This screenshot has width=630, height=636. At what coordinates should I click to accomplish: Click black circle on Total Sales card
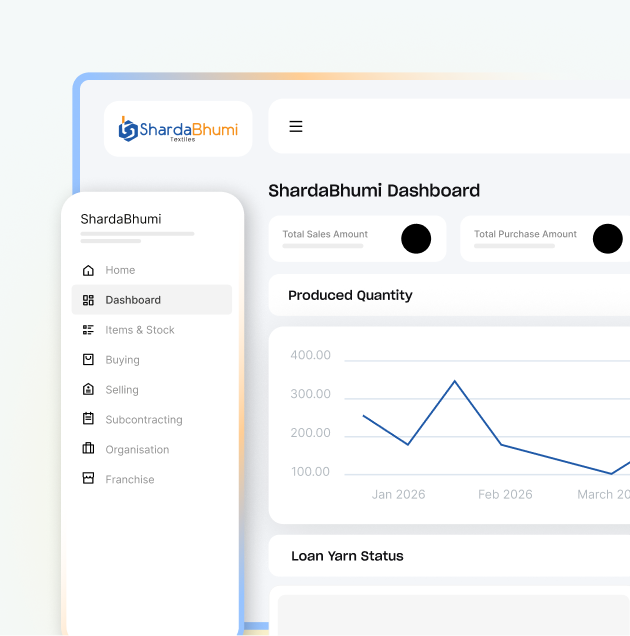416,239
